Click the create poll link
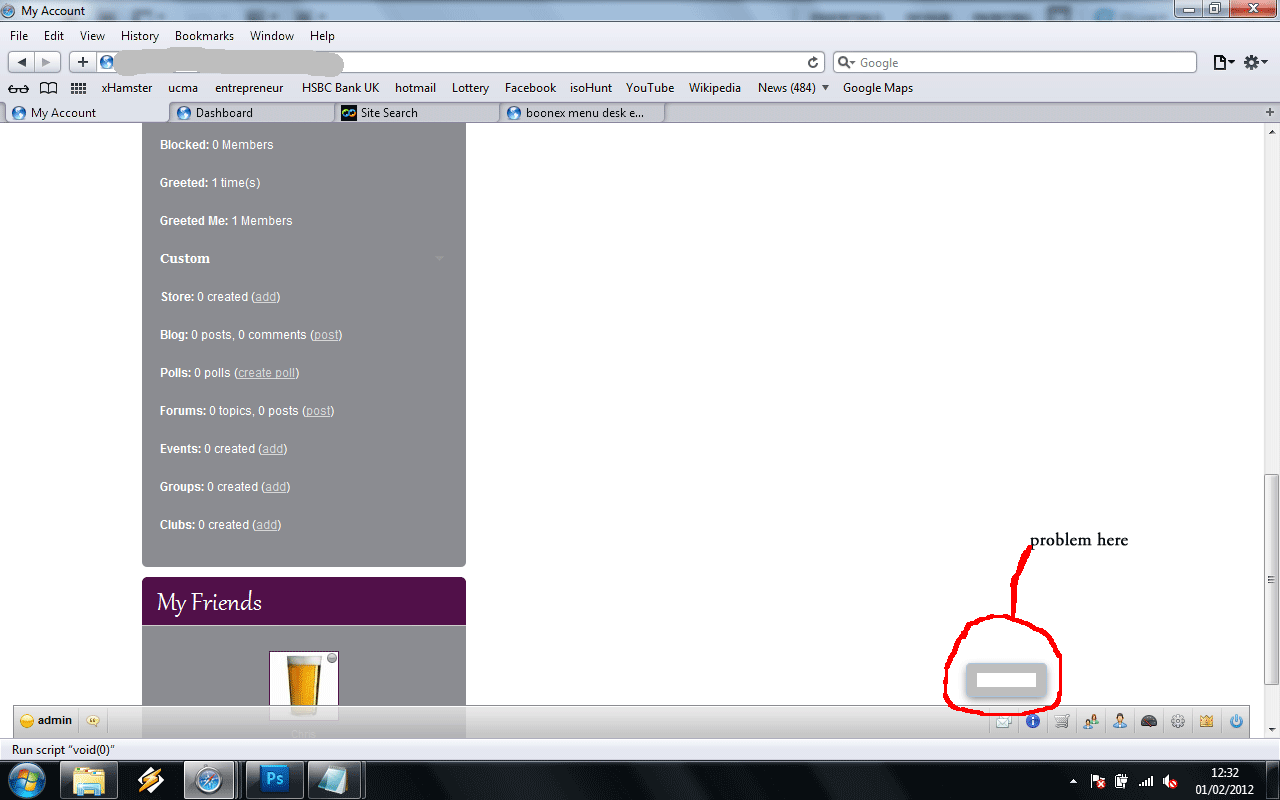This screenshot has height=800, width=1280. [x=267, y=373]
